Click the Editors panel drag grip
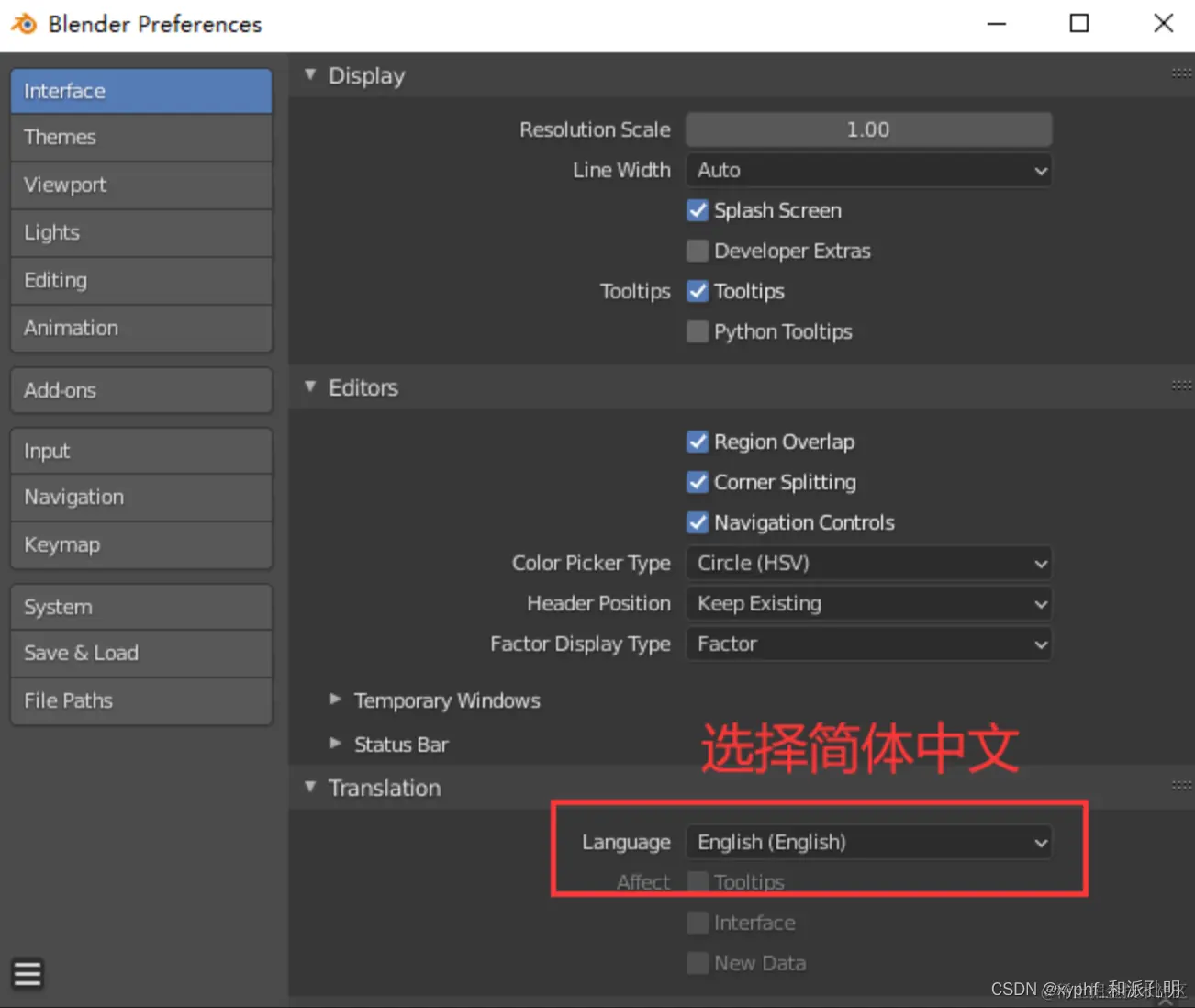The height and width of the screenshot is (1008, 1195). pos(1181,386)
